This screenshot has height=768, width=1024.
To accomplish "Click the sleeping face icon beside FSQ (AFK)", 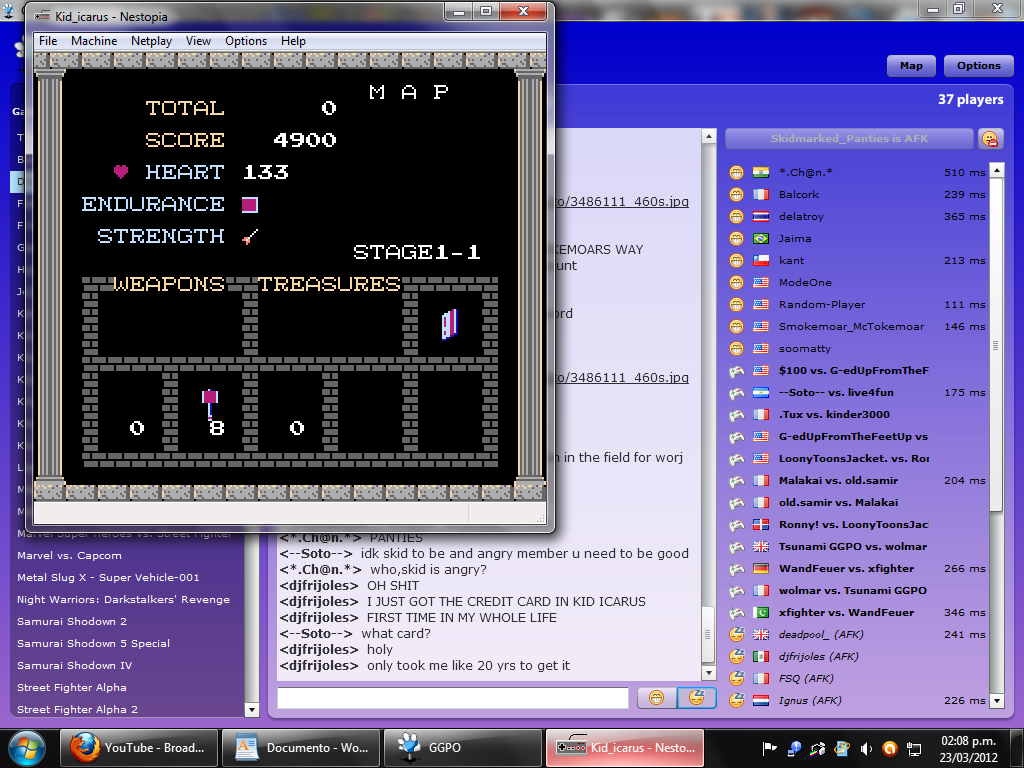I will 737,679.
